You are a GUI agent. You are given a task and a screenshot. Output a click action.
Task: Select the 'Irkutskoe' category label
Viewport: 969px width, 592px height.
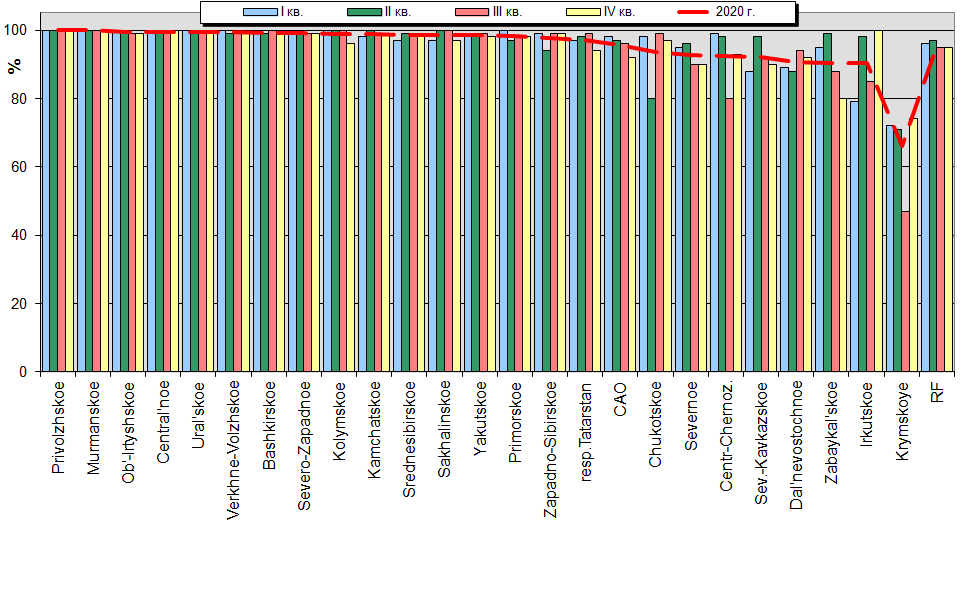(866, 415)
